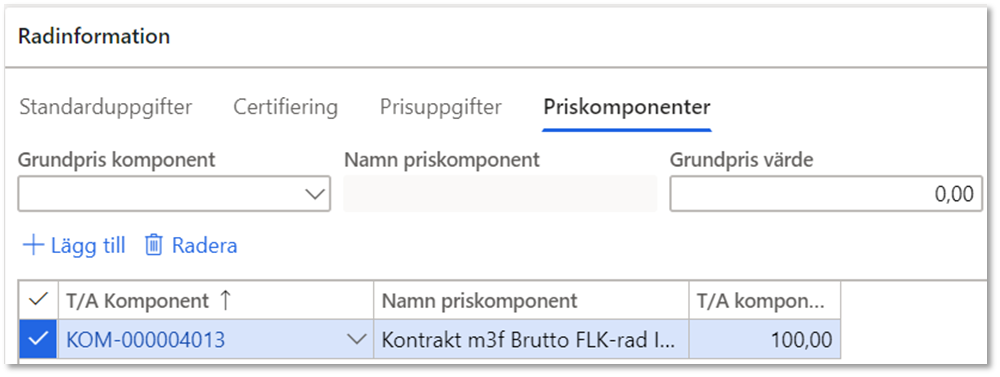The image size is (1000, 377).
Task: Click the 100,00 value cell
Action: click(x=765, y=340)
